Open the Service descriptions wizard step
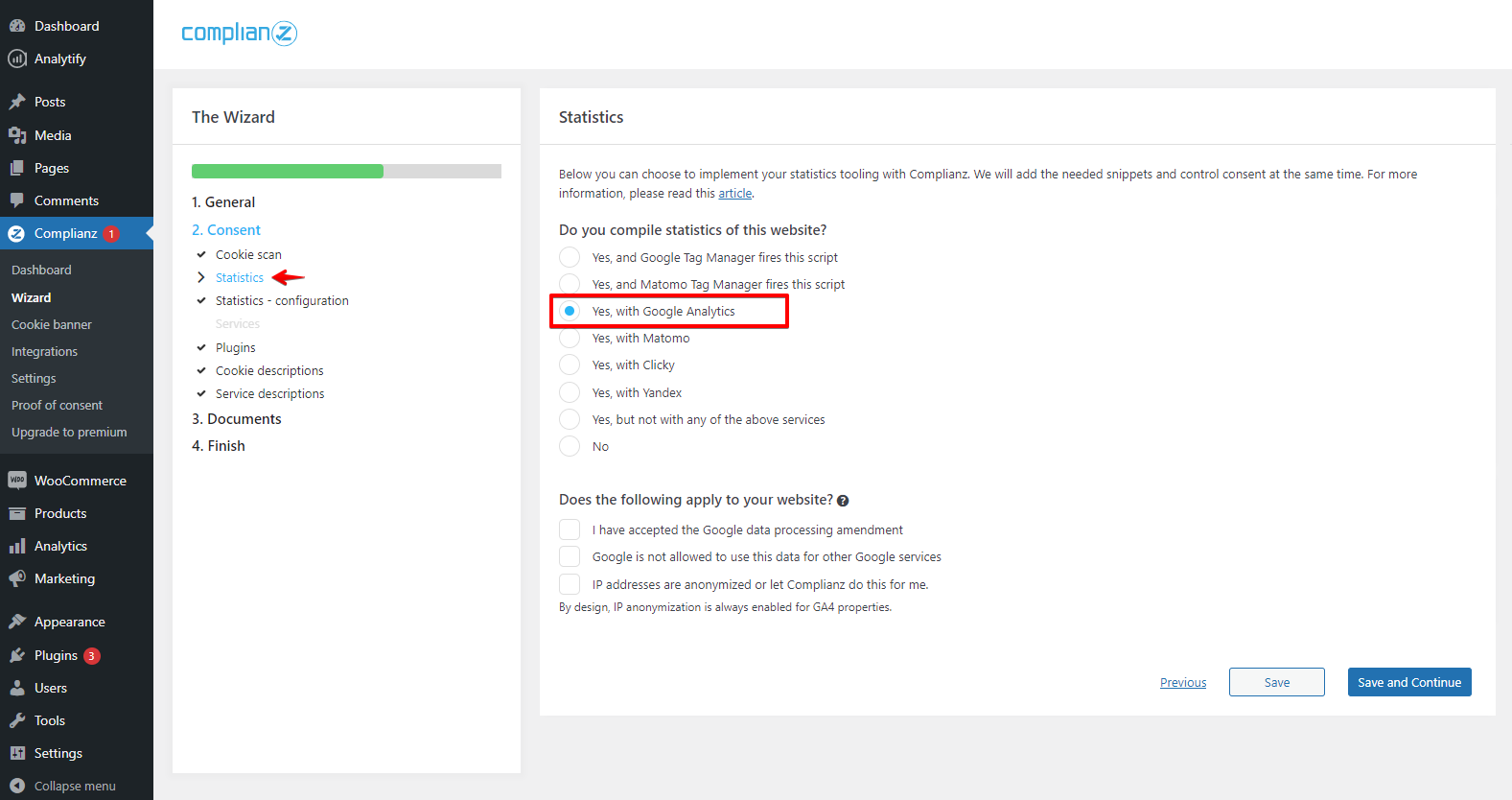 coord(270,394)
